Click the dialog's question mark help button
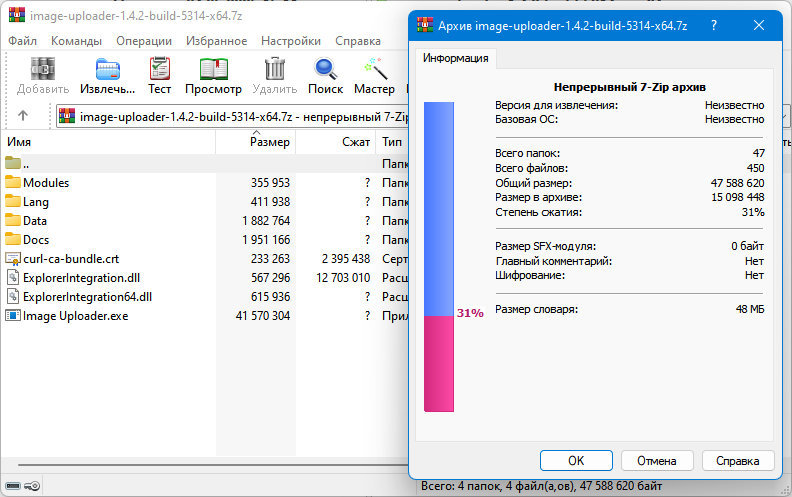Image resolution: width=792 pixels, height=497 pixels. [x=714, y=25]
